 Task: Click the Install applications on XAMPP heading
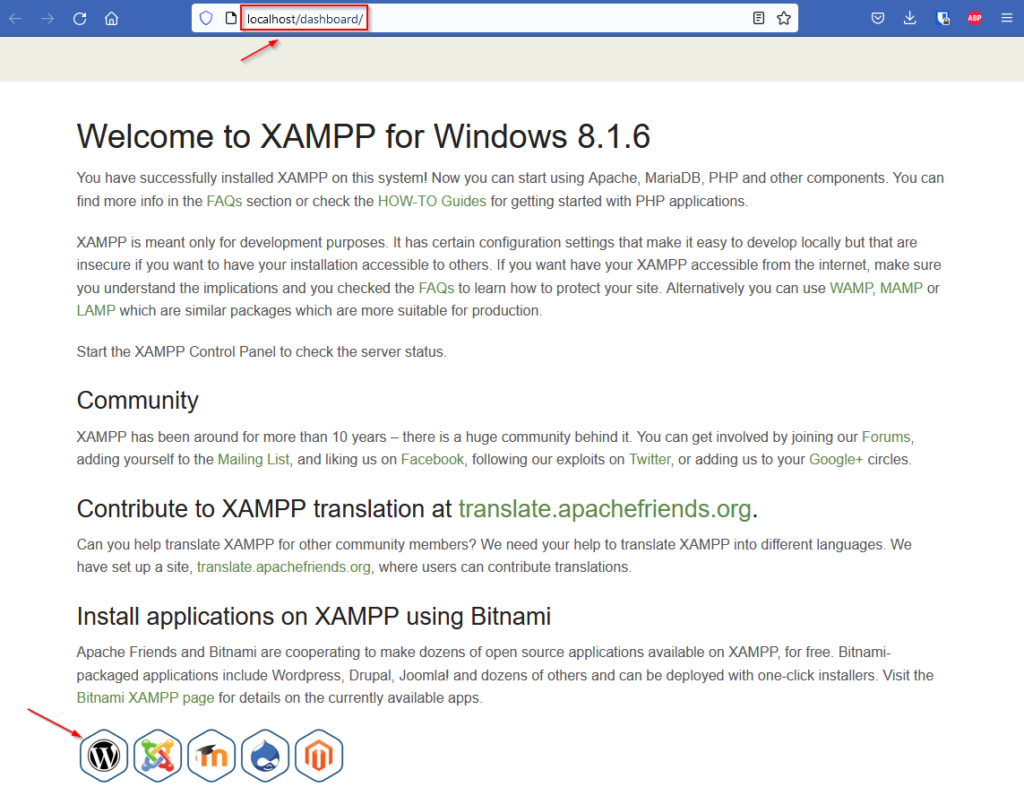[x=313, y=616]
